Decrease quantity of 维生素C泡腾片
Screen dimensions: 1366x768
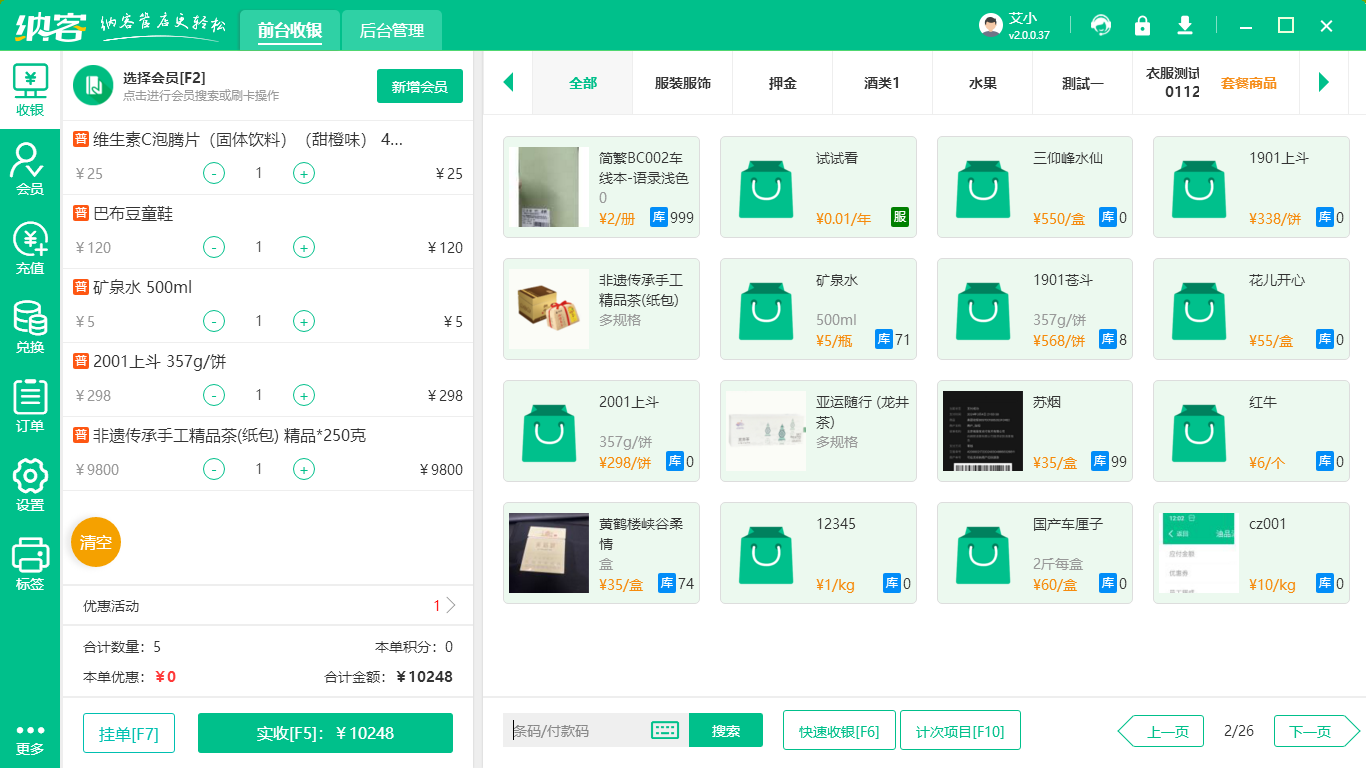214,173
